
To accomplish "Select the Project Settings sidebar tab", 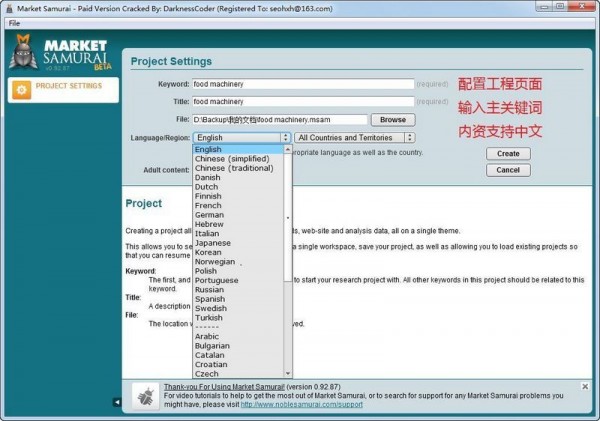I will point(63,90).
